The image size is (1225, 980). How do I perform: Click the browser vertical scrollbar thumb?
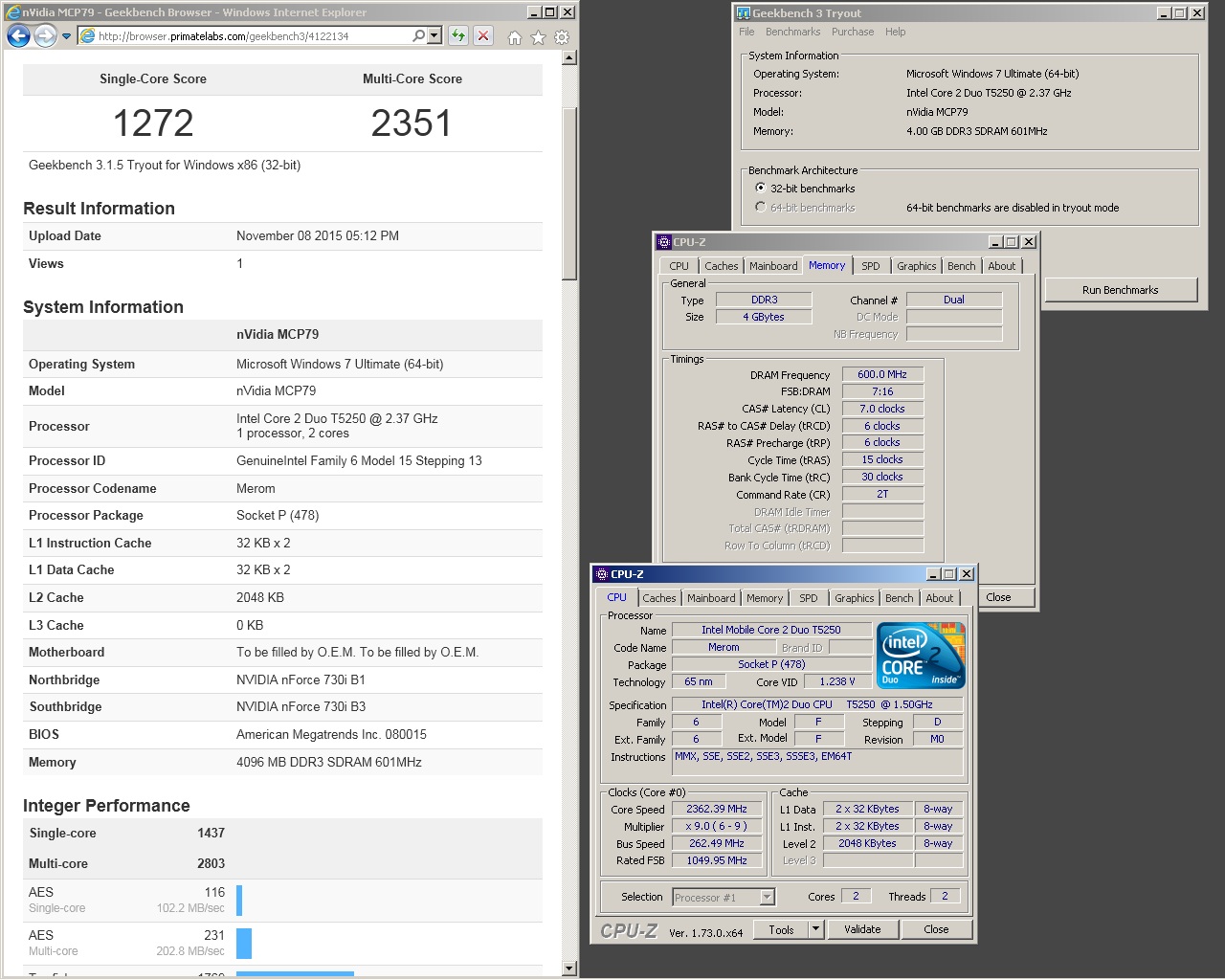(x=569, y=194)
